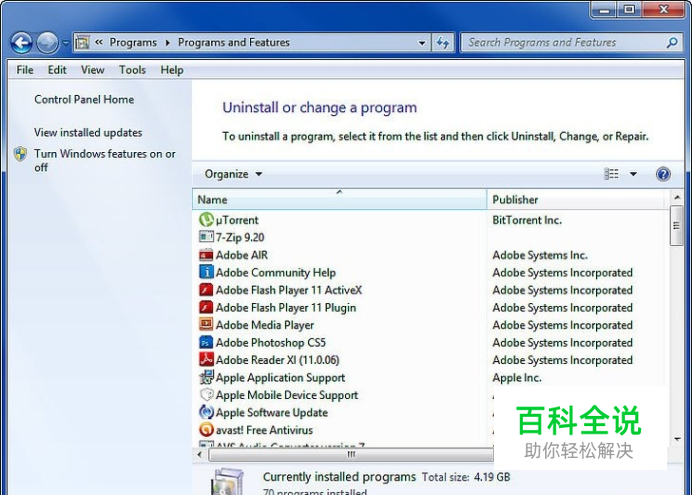
Task: Expand the address bar history dropdown
Action: [422, 43]
